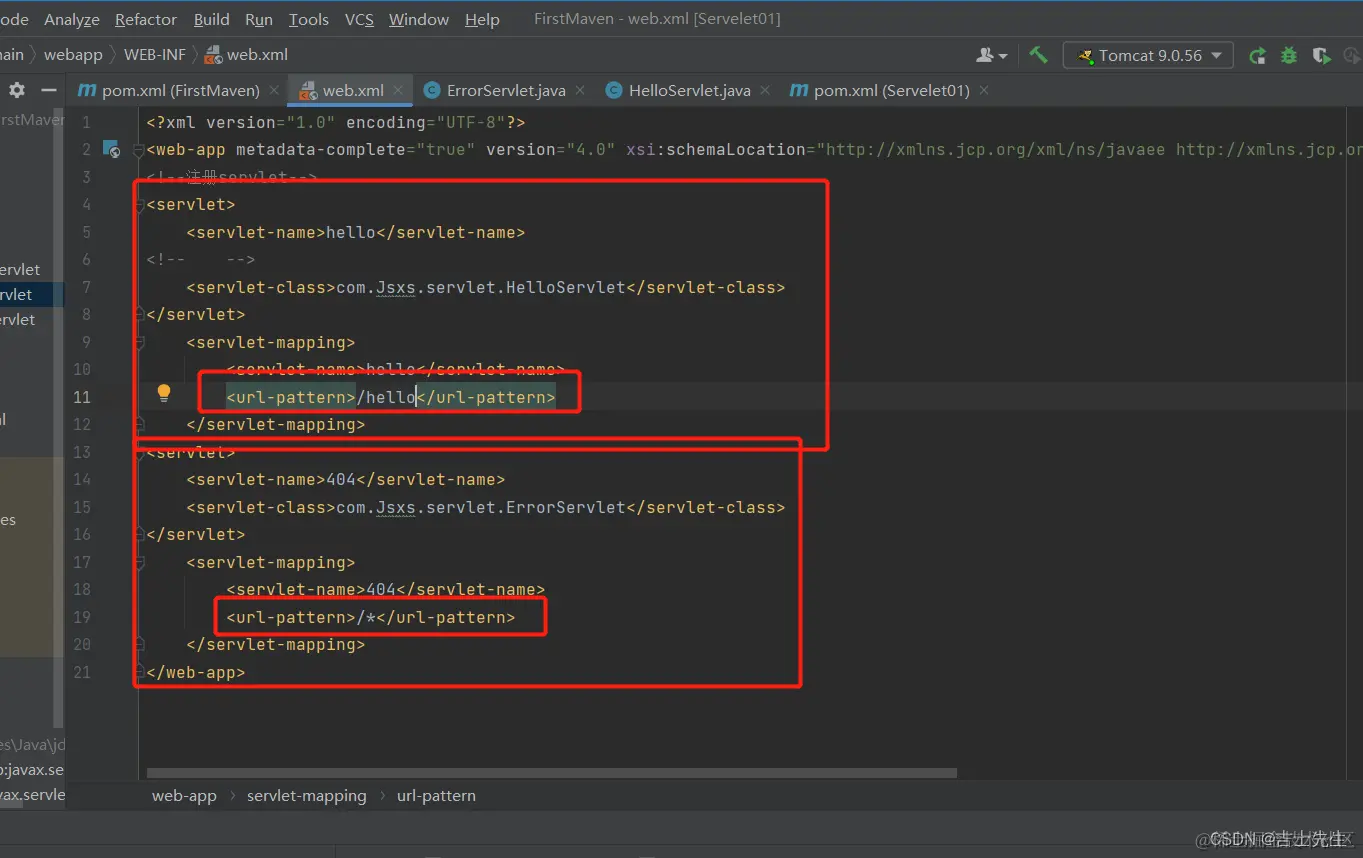This screenshot has width=1363, height=858.
Task: Collapse the web-app element fold on line 2
Action: pyautogui.click(x=140, y=150)
